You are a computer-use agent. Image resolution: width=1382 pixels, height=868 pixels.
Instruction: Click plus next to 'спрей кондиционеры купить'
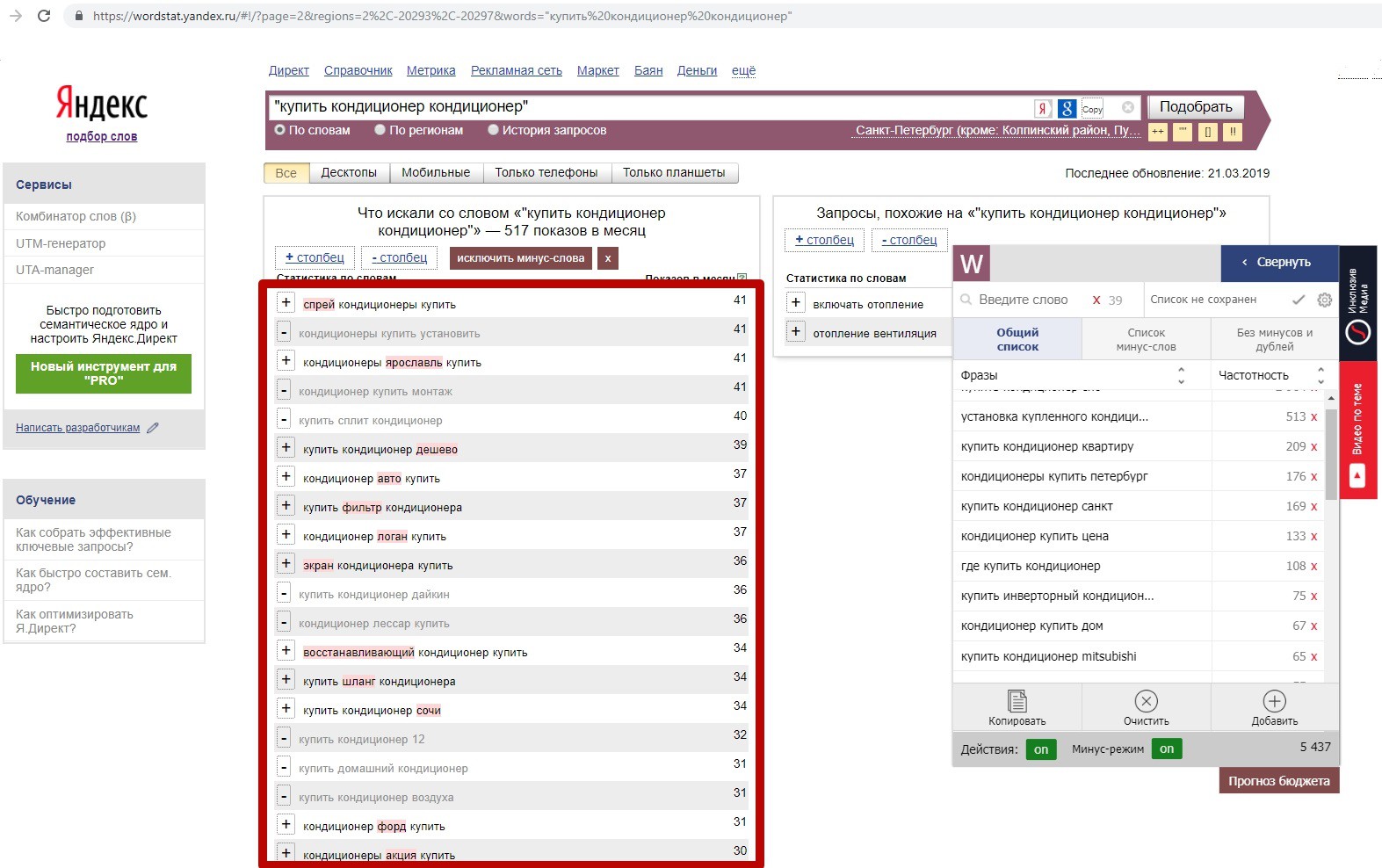pos(286,302)
